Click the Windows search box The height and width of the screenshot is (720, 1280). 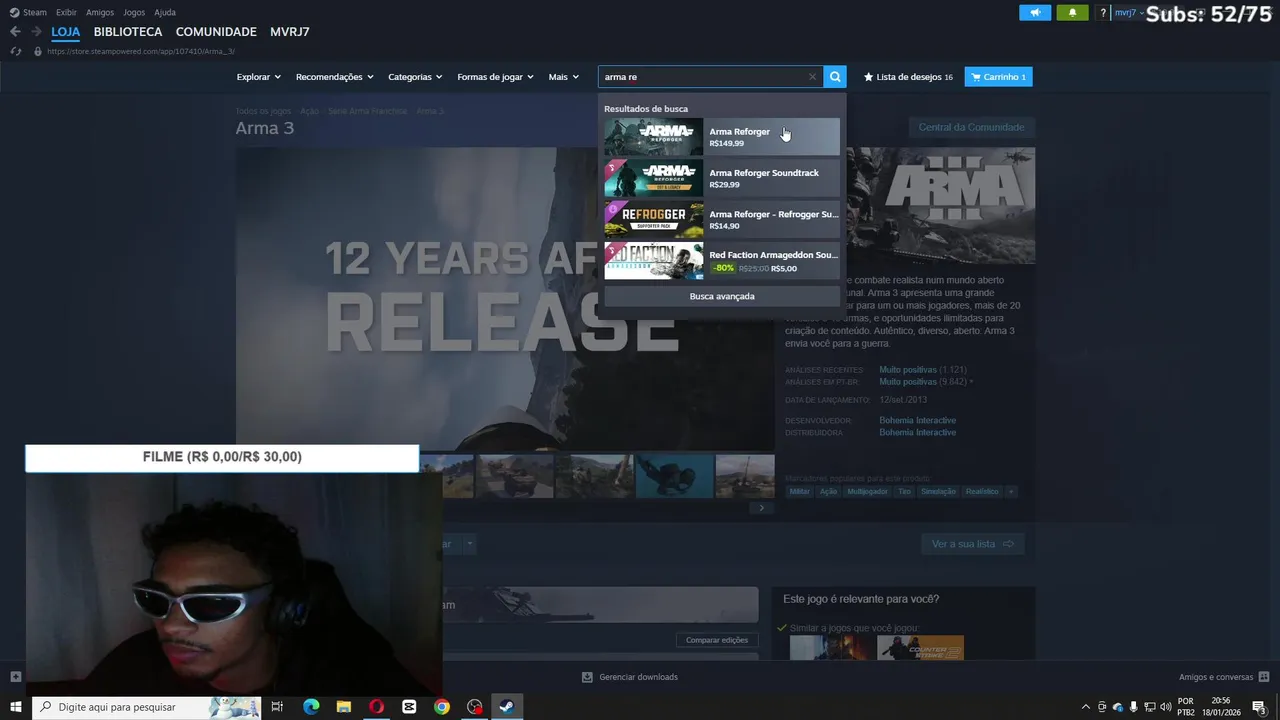click(146, 707)
